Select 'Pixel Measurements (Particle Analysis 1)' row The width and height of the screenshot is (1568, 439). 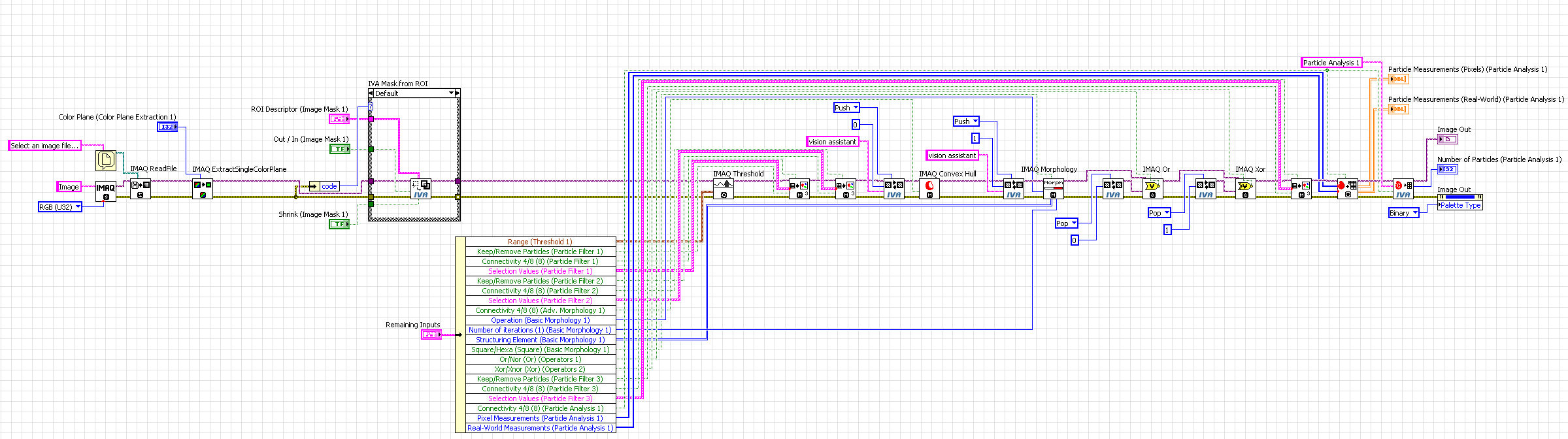coord(540,418)
